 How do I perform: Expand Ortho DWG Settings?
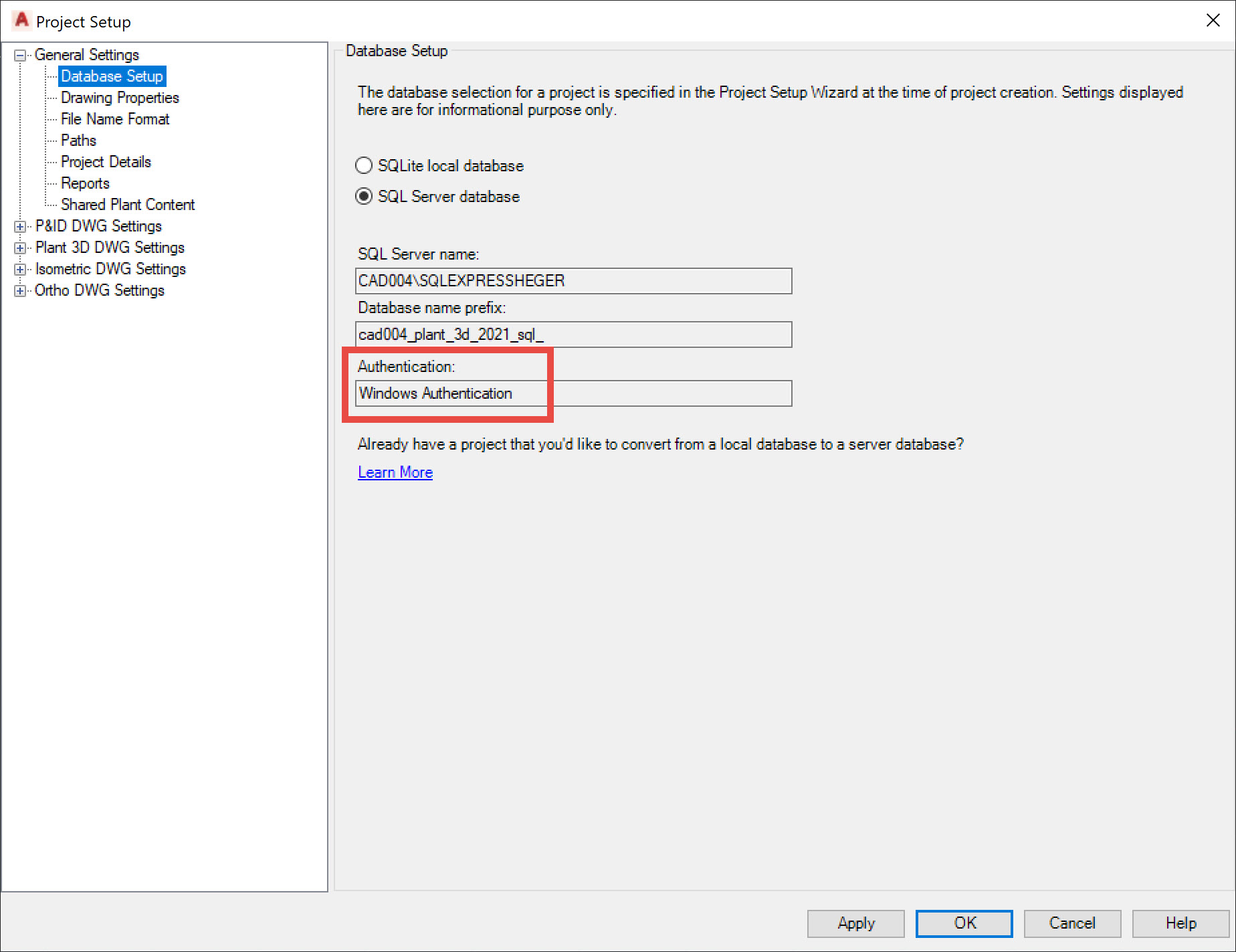click(x=20, y=290)
